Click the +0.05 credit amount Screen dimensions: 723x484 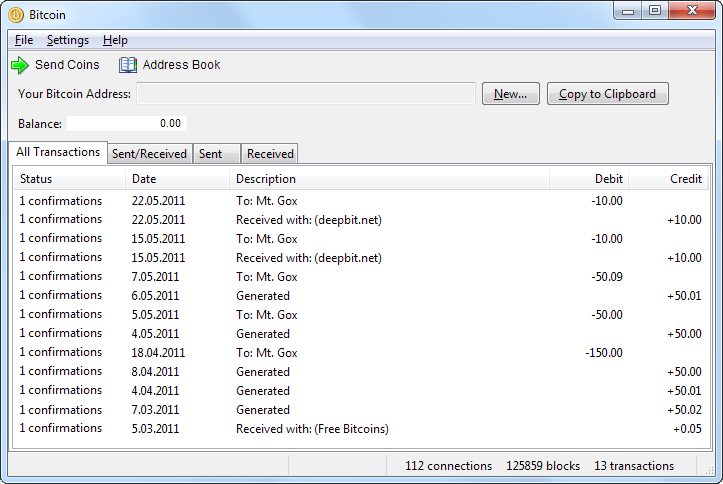pyautogui.click(x=687, y=429)
